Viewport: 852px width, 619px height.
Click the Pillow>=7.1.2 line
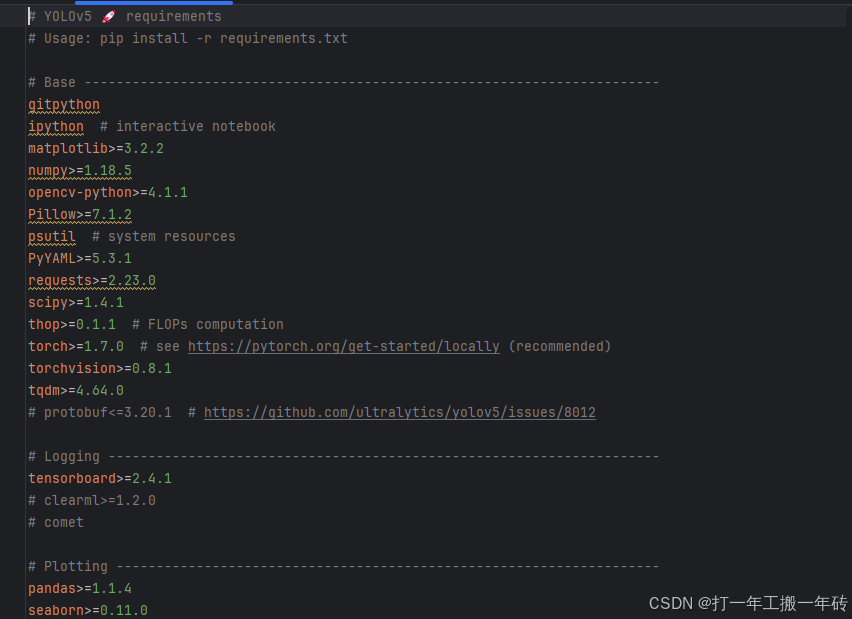pyautogui.click(x=79, y=214)
